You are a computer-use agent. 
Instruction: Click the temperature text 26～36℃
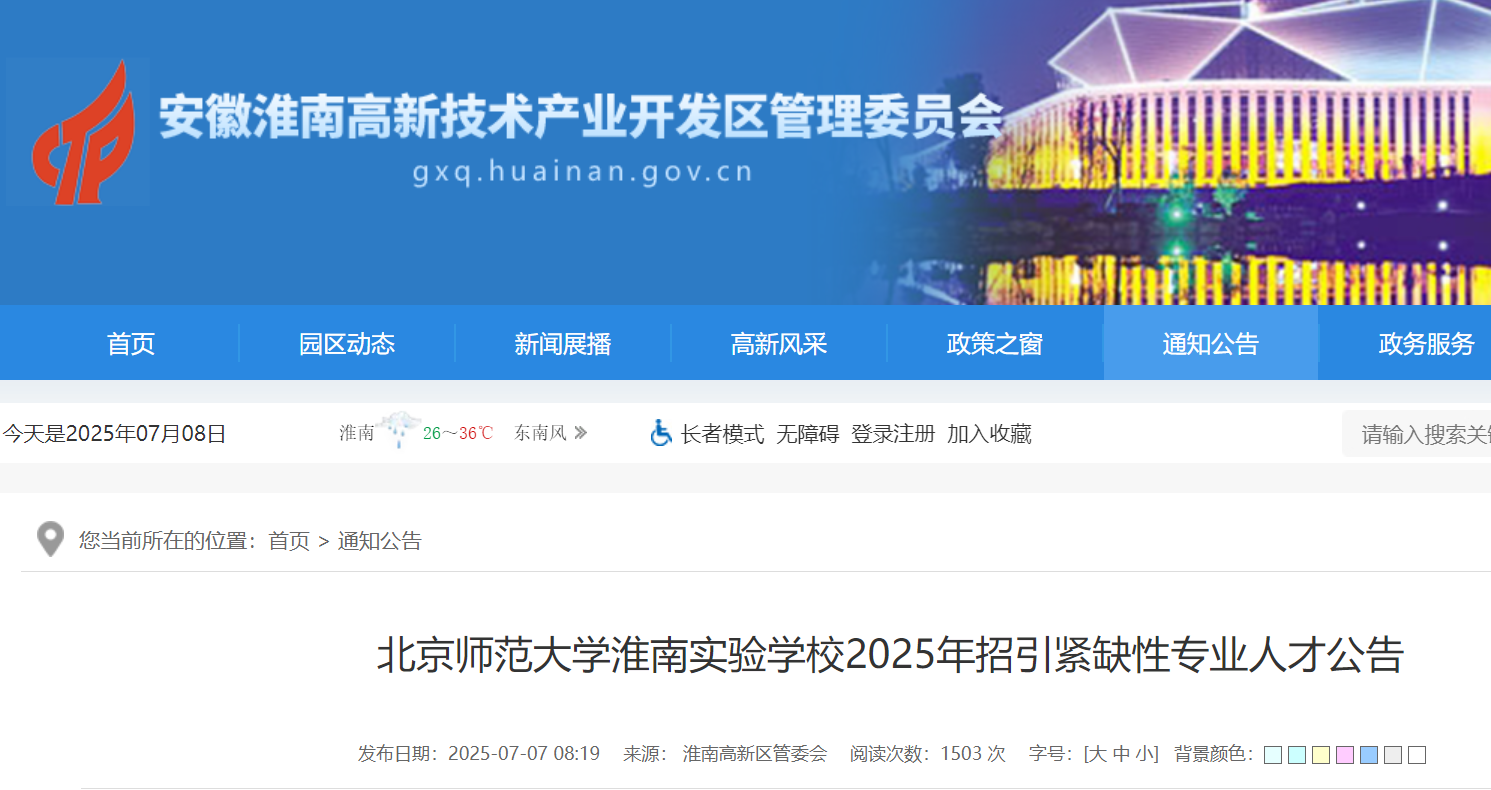[x=458, y=433]
